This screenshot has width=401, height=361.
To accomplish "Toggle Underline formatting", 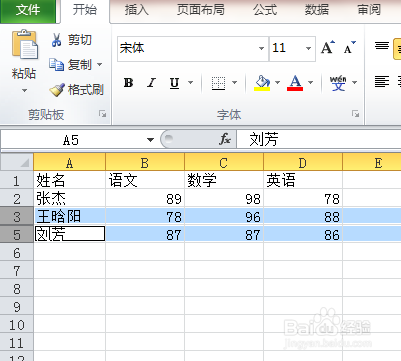I will click(174, 82).
